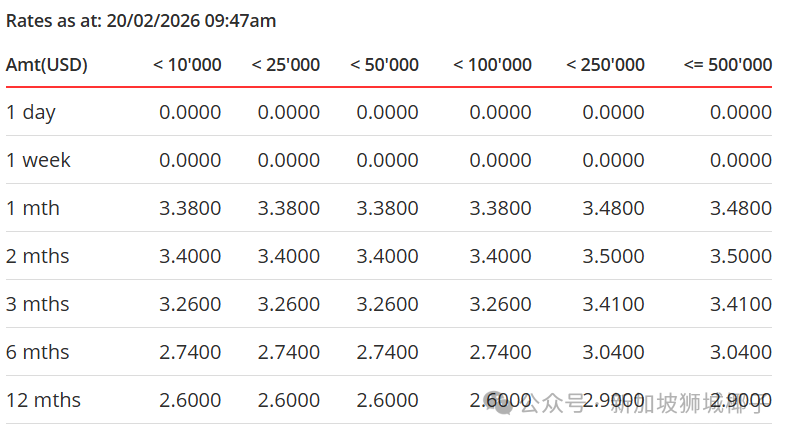
Task: Select the < 25'000 column header
Action: tap(286, 65)
